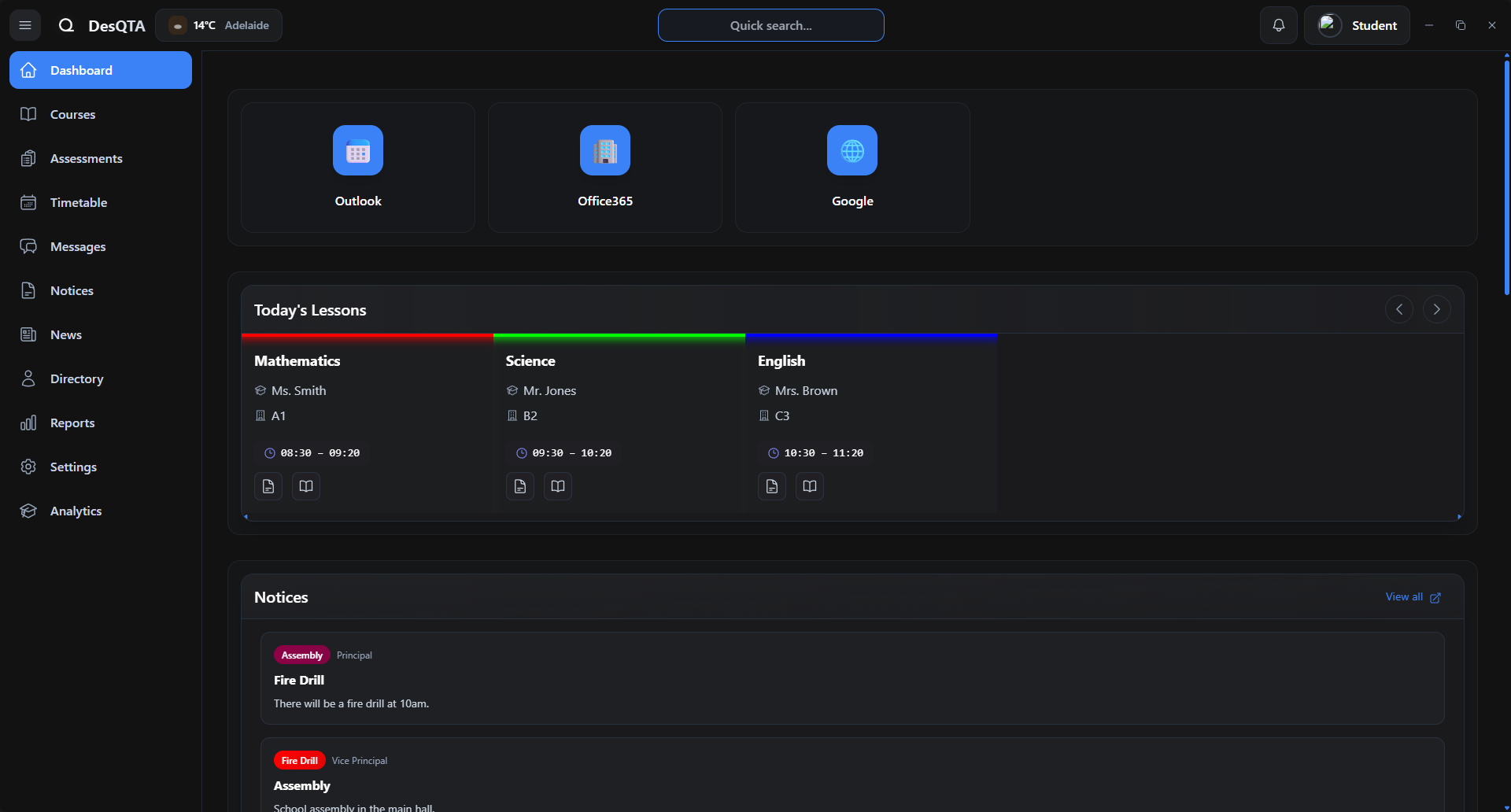Select the Timetable icon in the sidebar
The height and width of the screenshot is (812, 1511).
28,202
